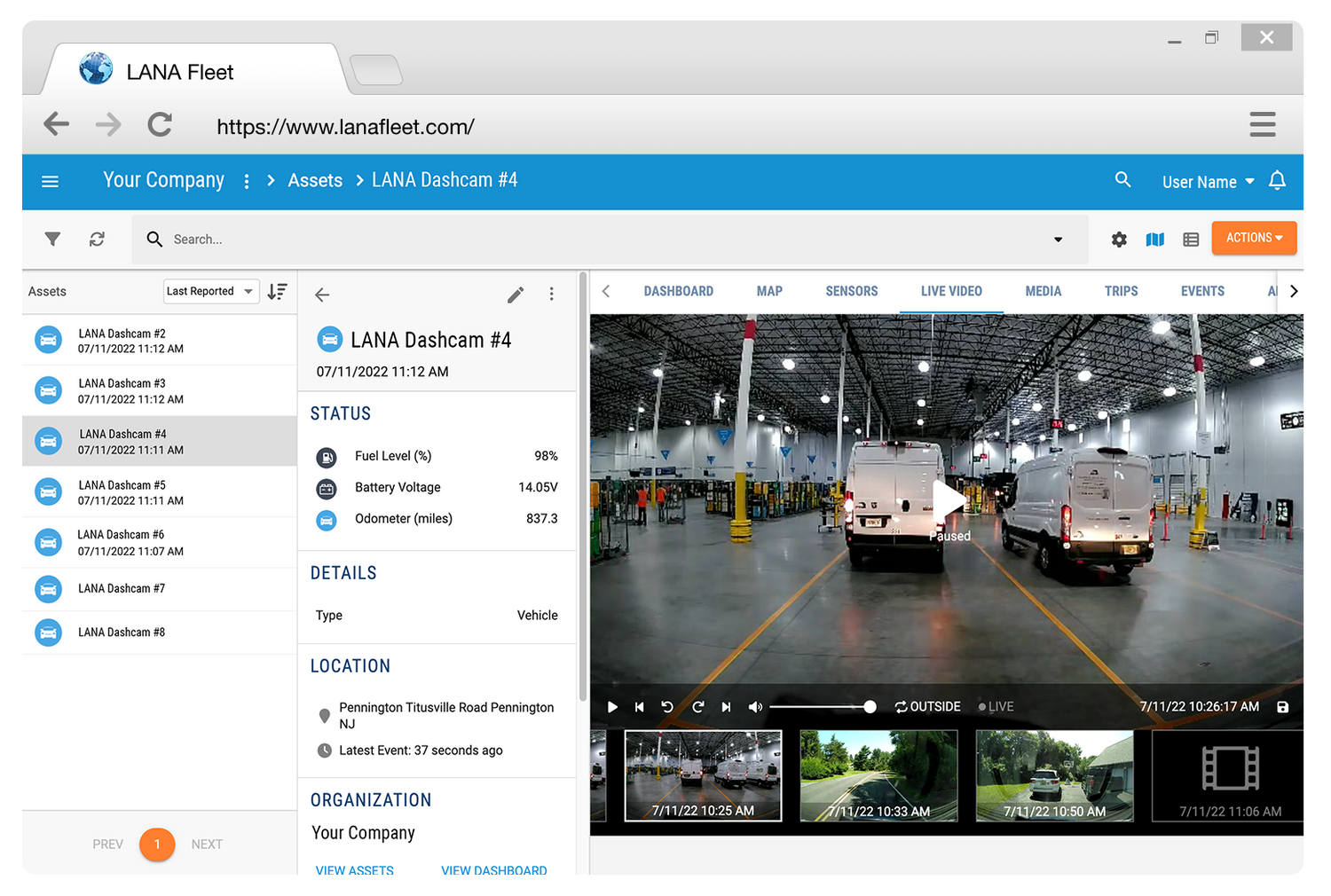Save the video clip with disk icon

(1282, 707)
